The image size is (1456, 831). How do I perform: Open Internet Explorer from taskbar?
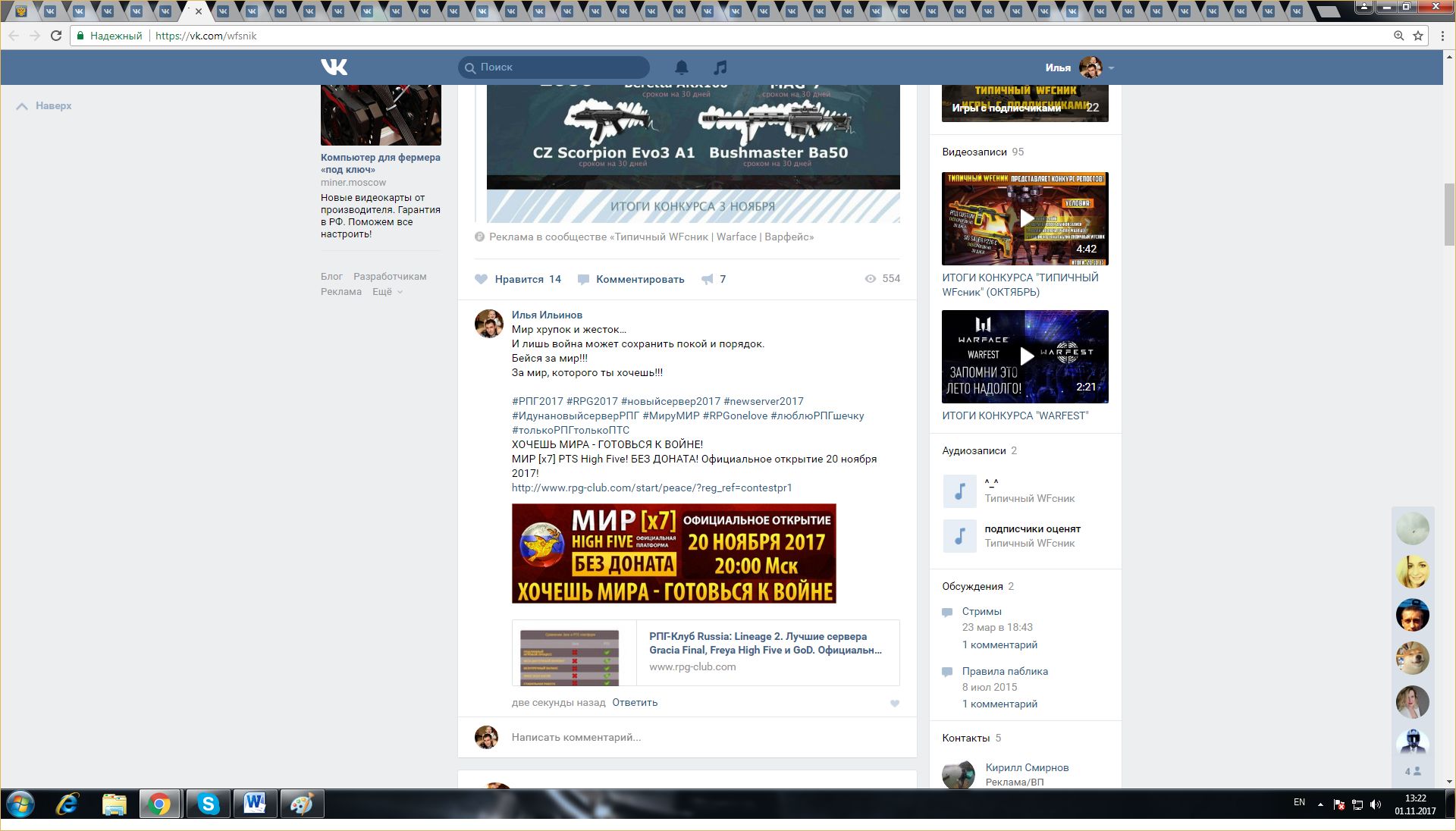[67, 804]
